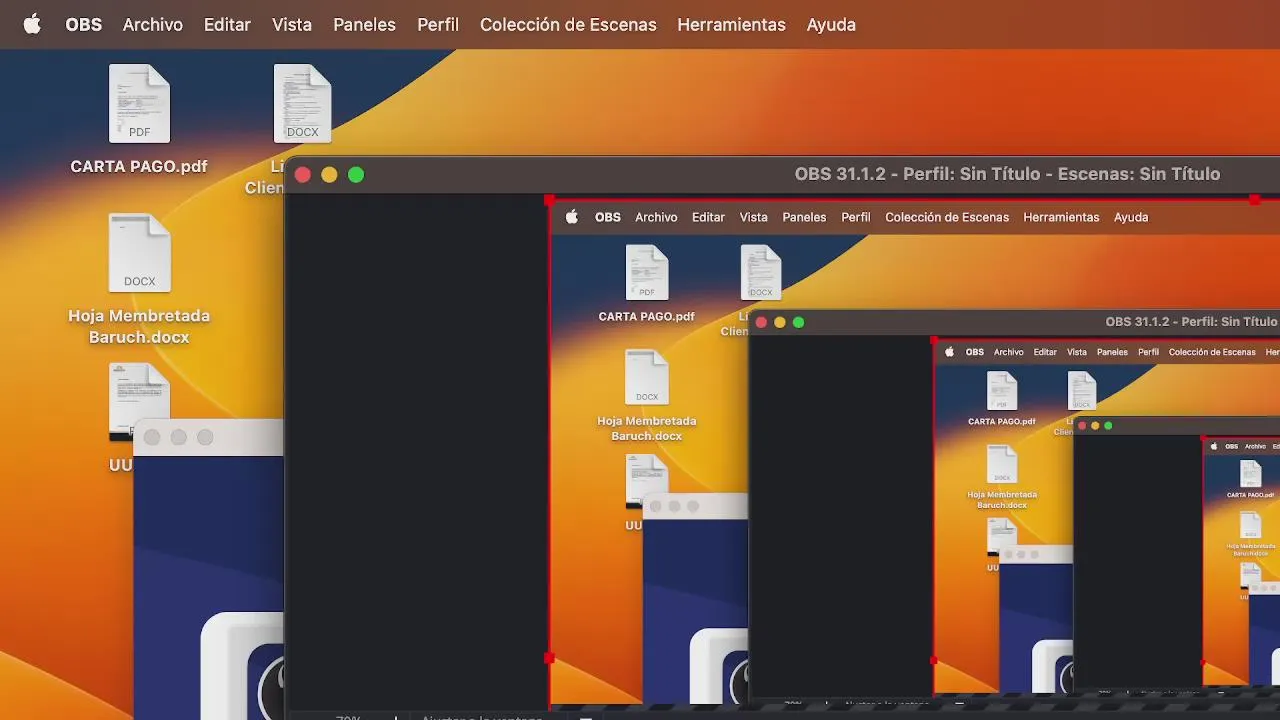
Task: Open the OBS menu in top menu bar
Action: (84, 25)
